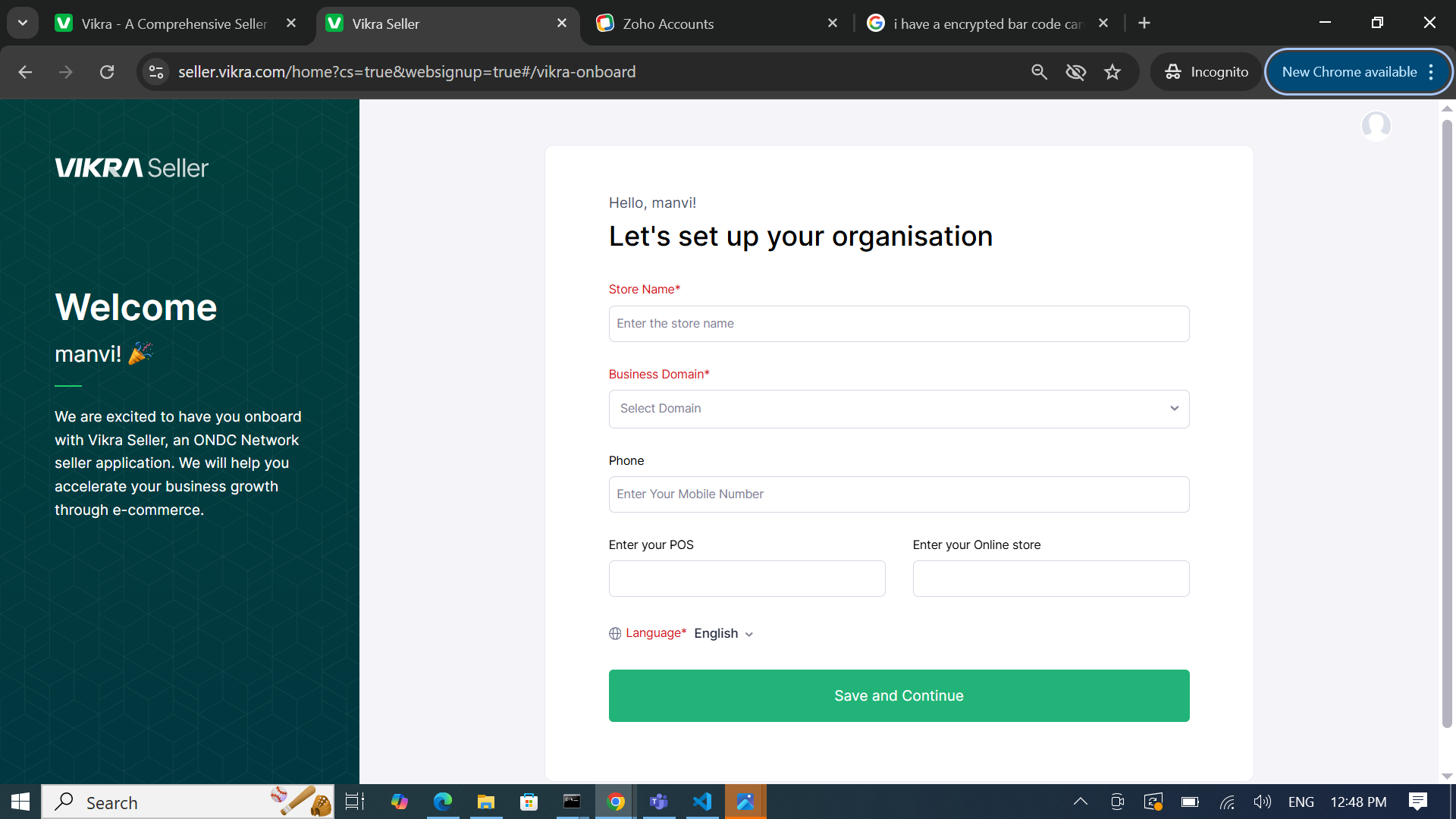Viewport: 1456px width, 819px height.
Task: Open Microsoft Store from taskbar
Action: 529,802
